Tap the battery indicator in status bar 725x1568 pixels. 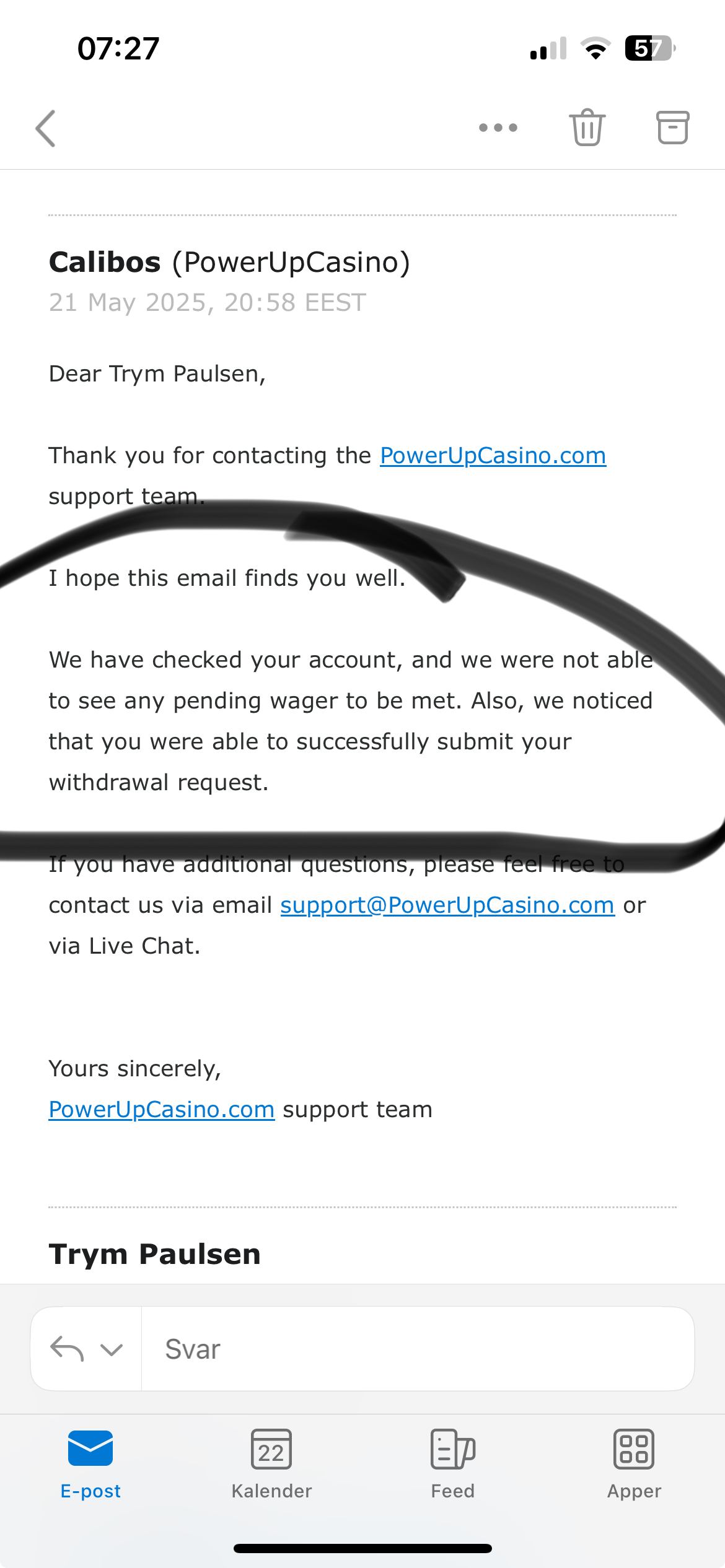click(648, 48)
